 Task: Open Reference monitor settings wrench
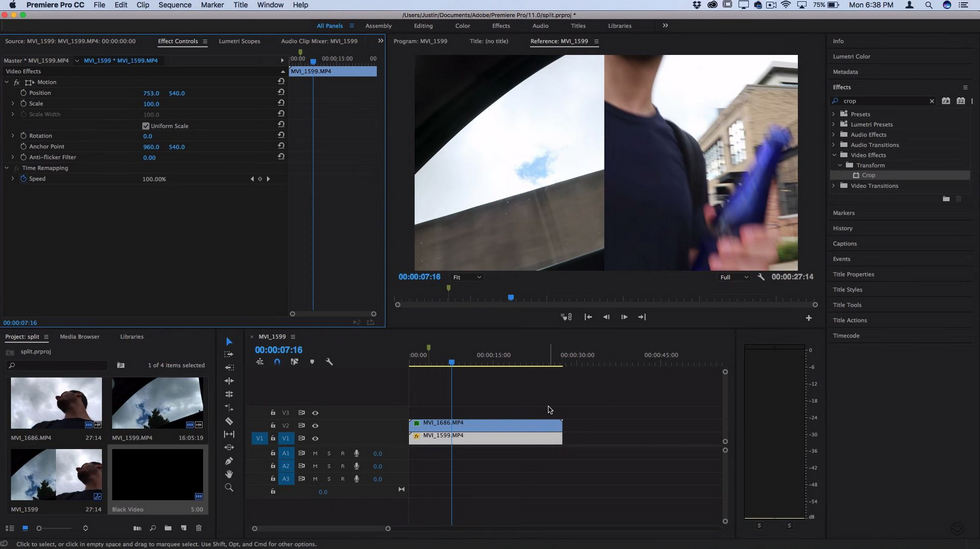click(761, 276)
